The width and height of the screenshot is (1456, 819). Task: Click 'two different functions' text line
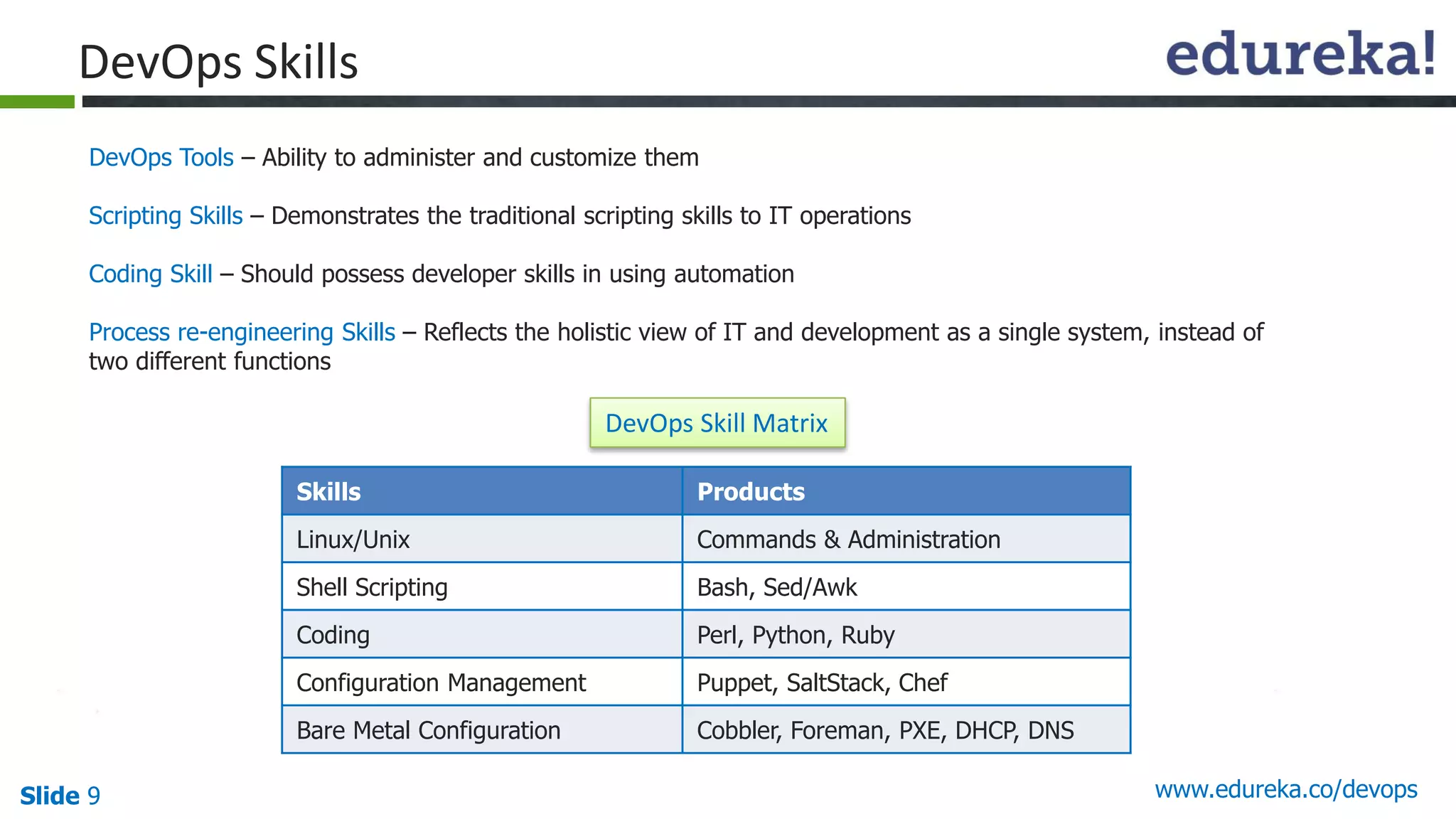click(210, 361)
